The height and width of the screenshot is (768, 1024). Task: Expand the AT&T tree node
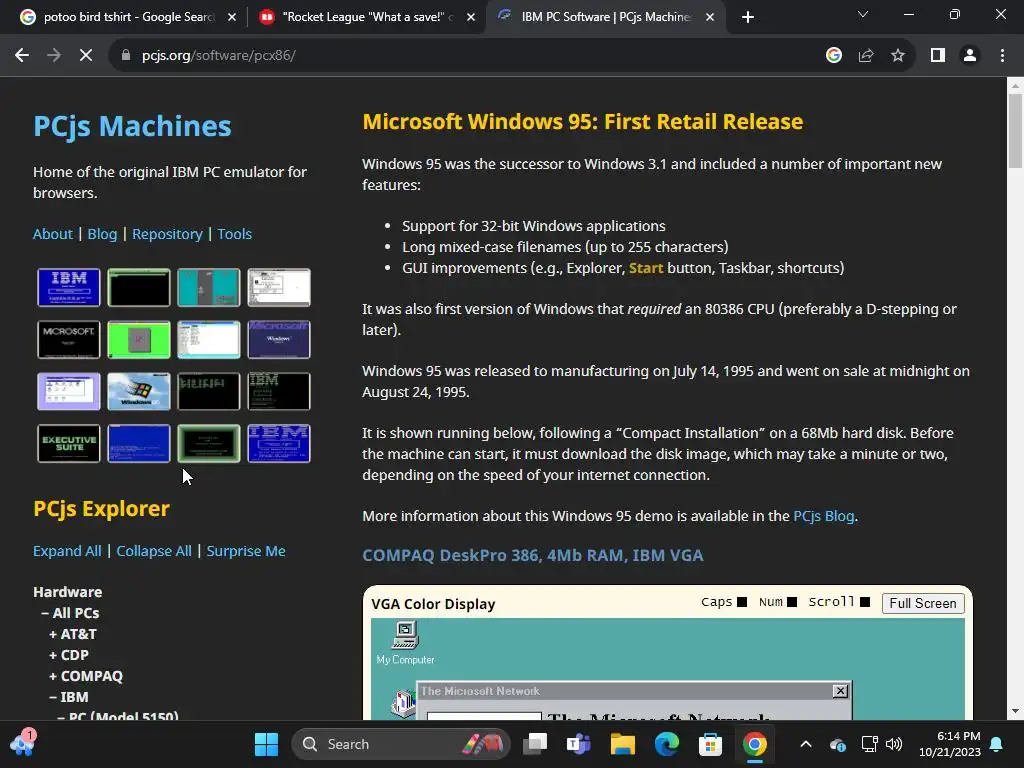[73, 634]
